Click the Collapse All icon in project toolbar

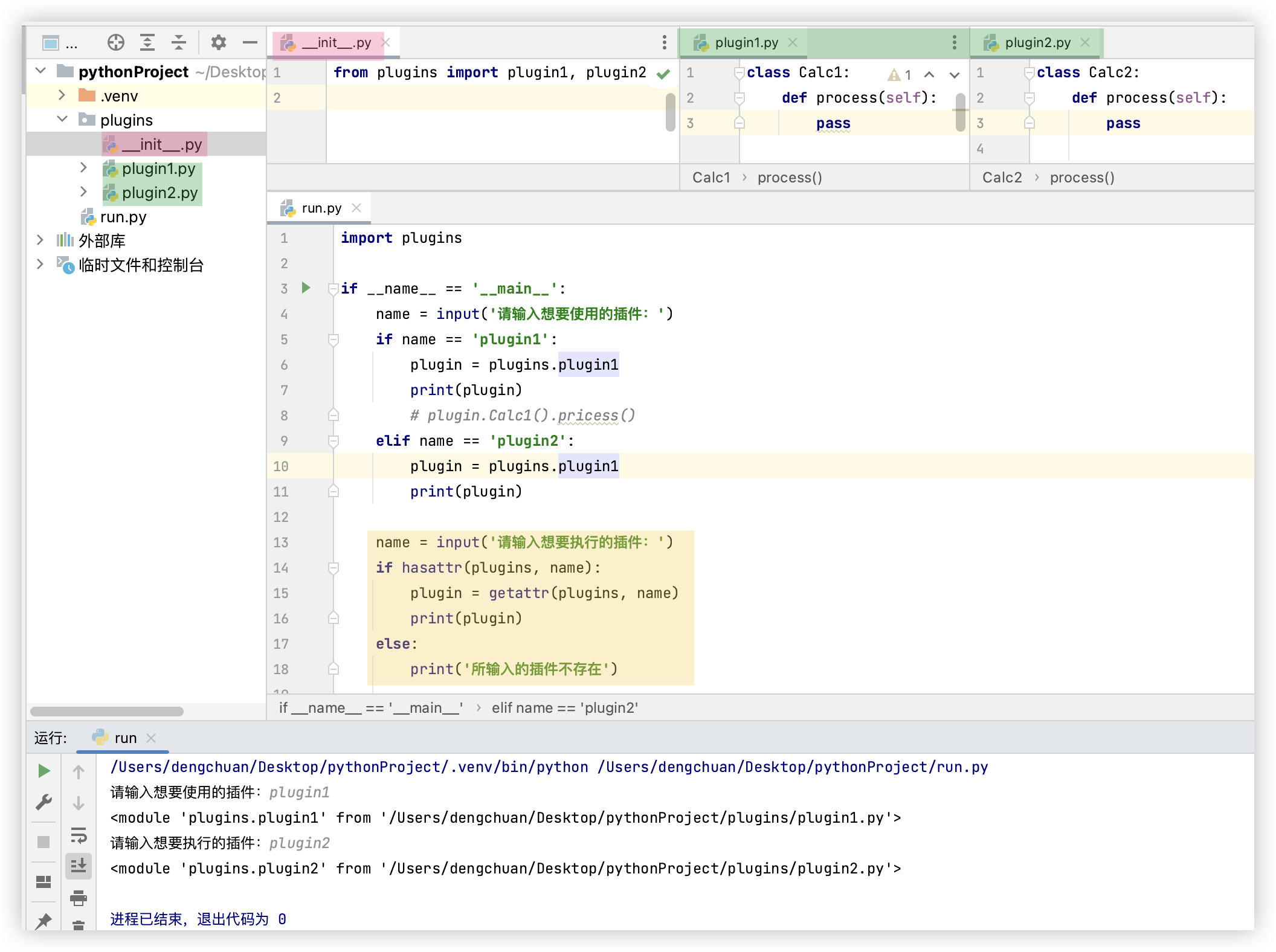179,42
